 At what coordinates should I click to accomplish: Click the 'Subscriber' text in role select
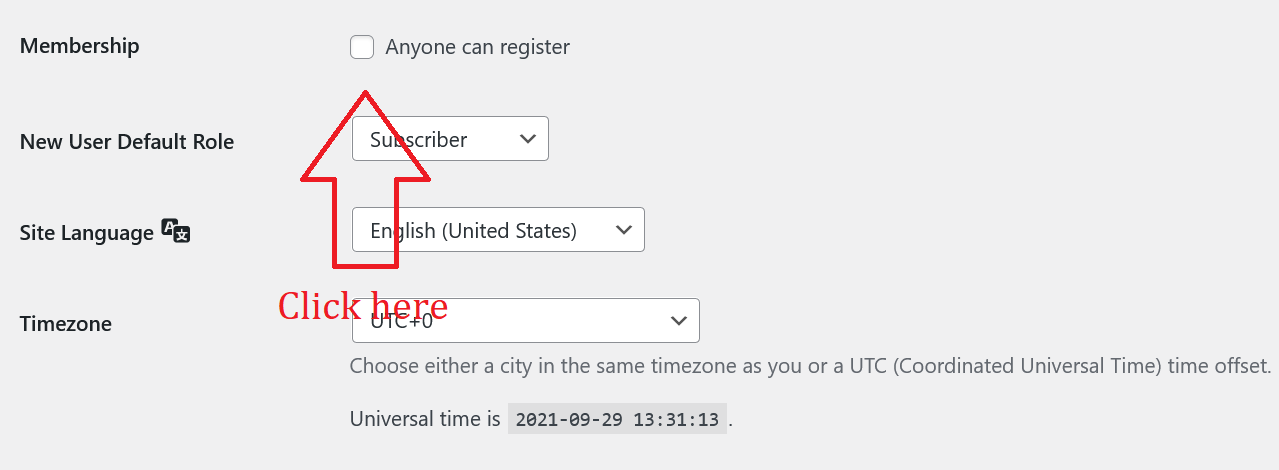tap(419, 140)
